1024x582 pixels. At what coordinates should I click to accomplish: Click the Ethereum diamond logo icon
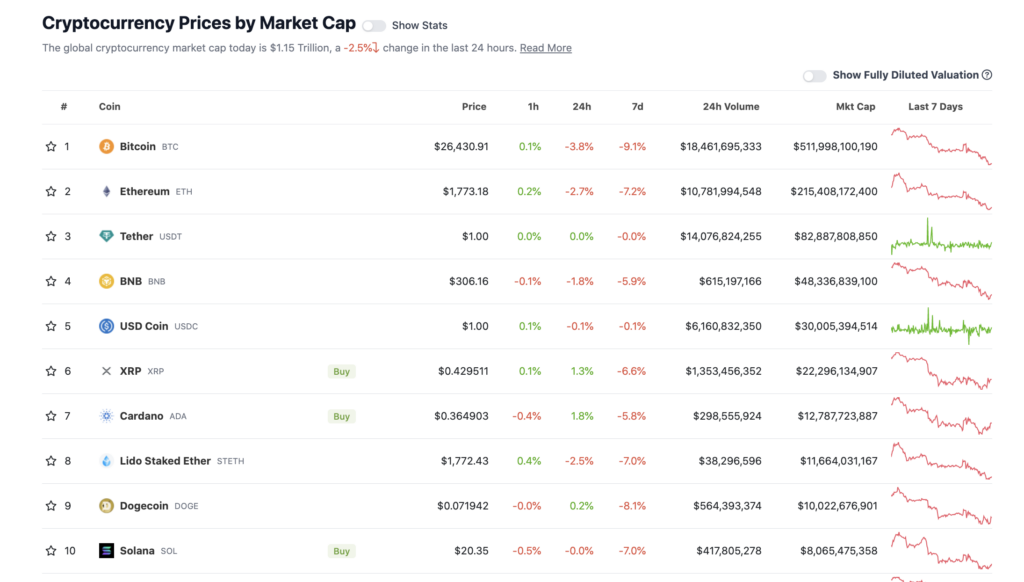pyautogui.click(x=106, y=191)
